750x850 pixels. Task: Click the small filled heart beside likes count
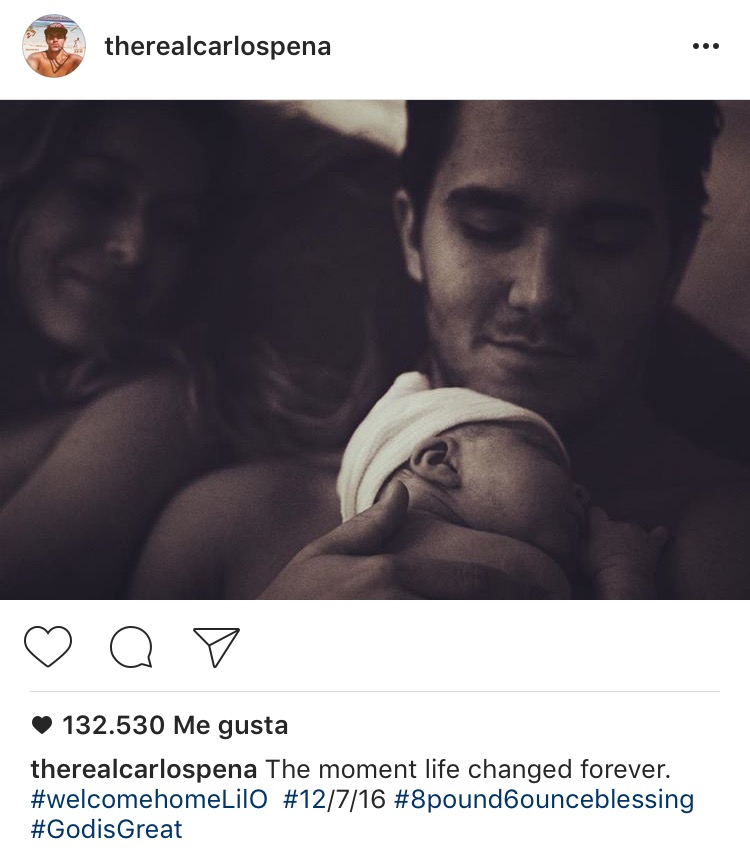coord(42,725)
